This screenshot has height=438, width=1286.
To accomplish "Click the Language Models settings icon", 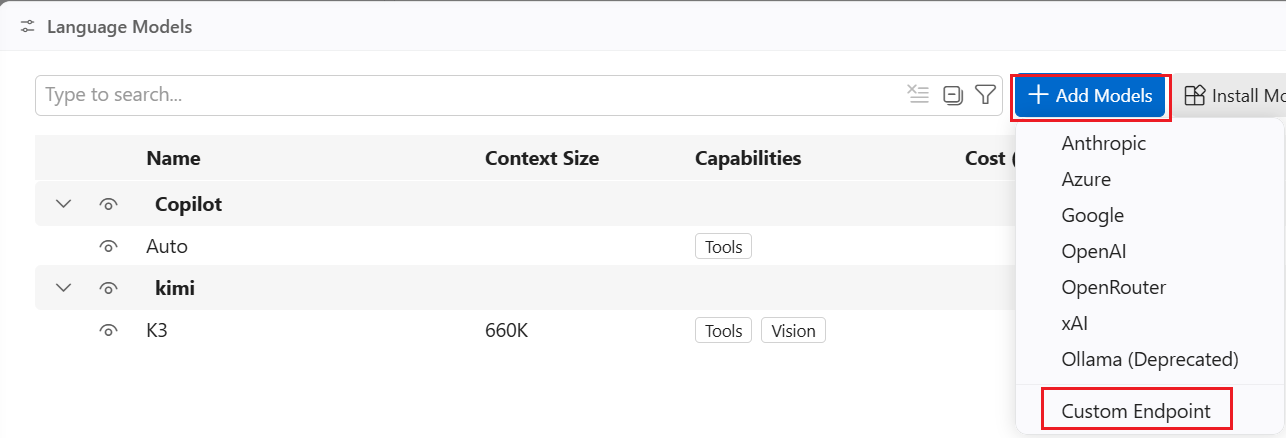I will [x=28, y=27].
